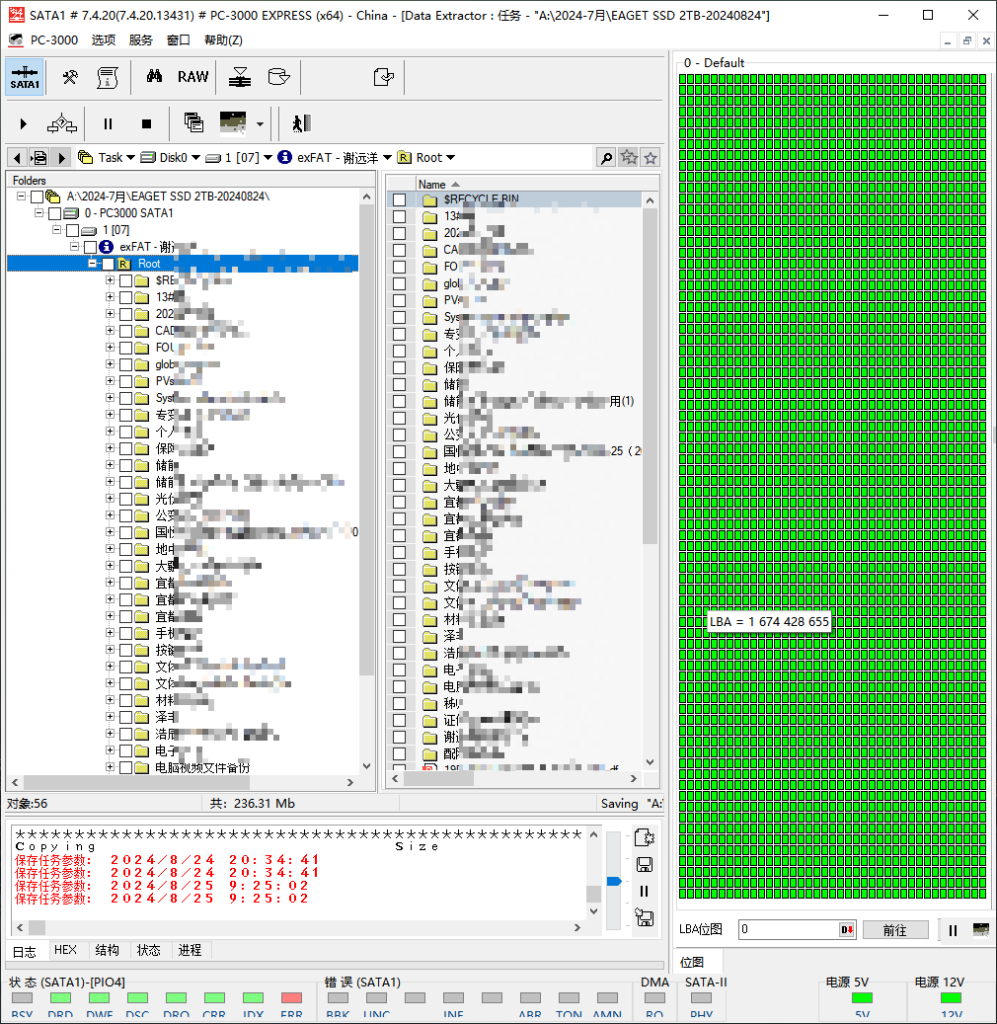Screen dimensions: 997x1024
Task: Click the binoculars search icon
Action: [x=154, y=76]
